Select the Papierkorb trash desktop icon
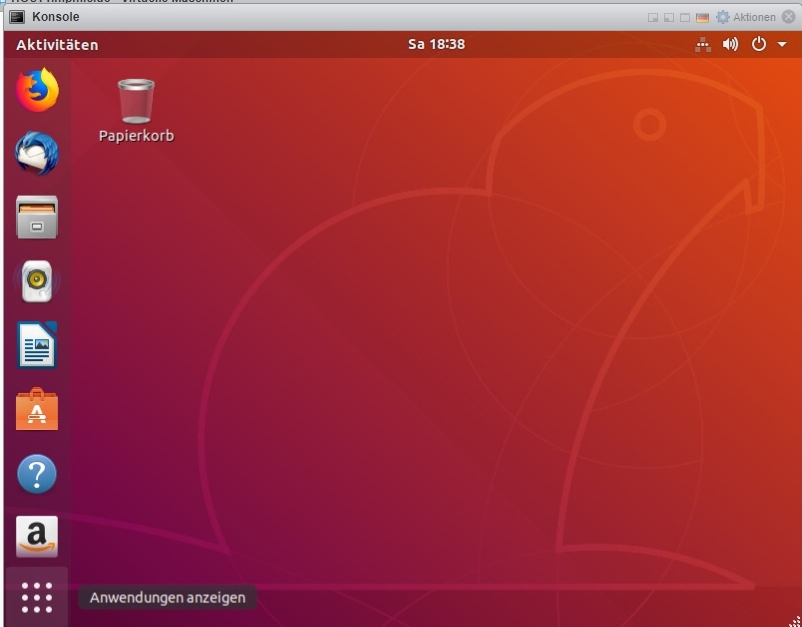The width and height of the screenshot is (802, 627). point(136,101)
